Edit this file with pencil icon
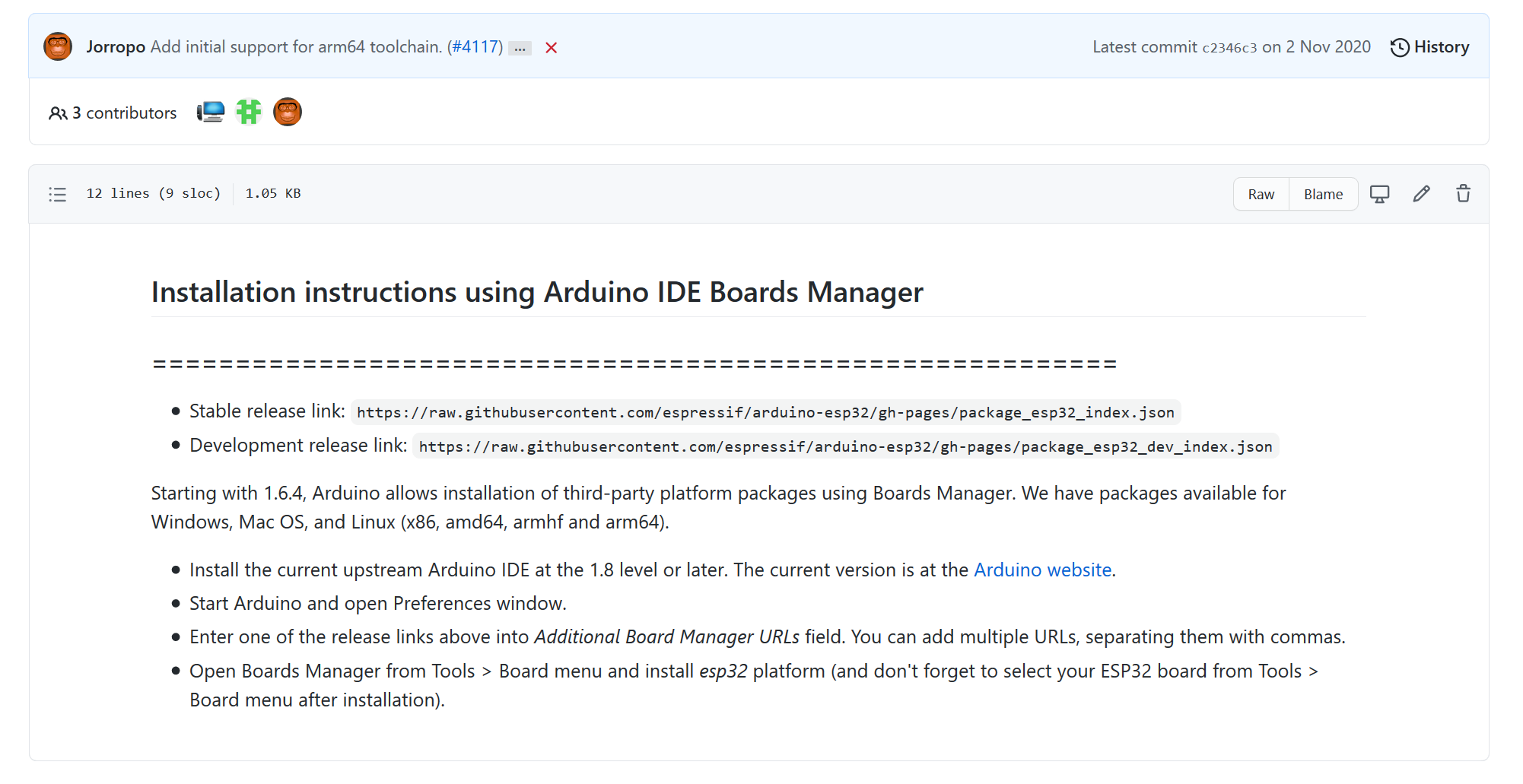1523x784 pixels. (1421, 194)
